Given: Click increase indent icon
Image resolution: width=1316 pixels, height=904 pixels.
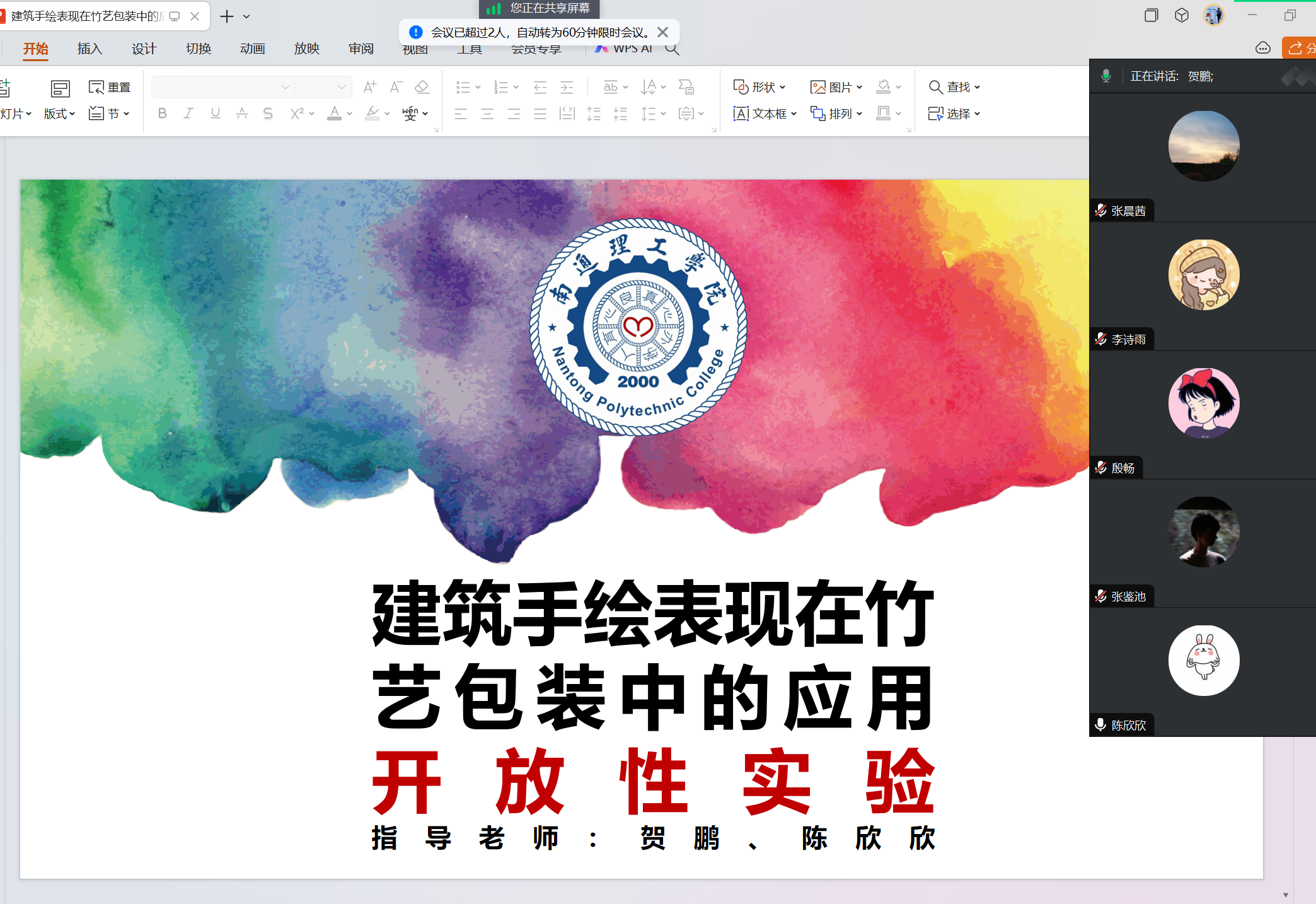Looking at the screenshot, I should coord(567,87).
